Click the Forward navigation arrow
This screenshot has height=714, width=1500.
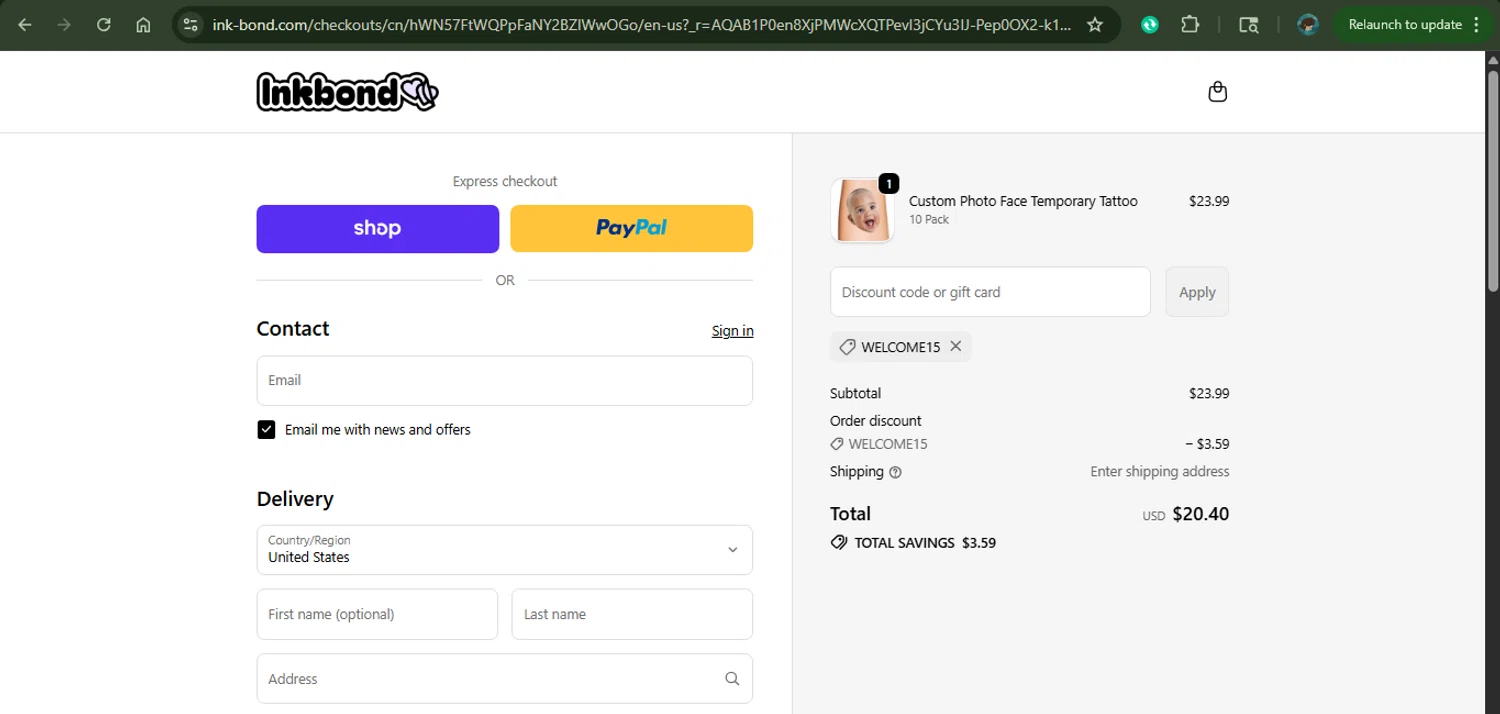64,25
